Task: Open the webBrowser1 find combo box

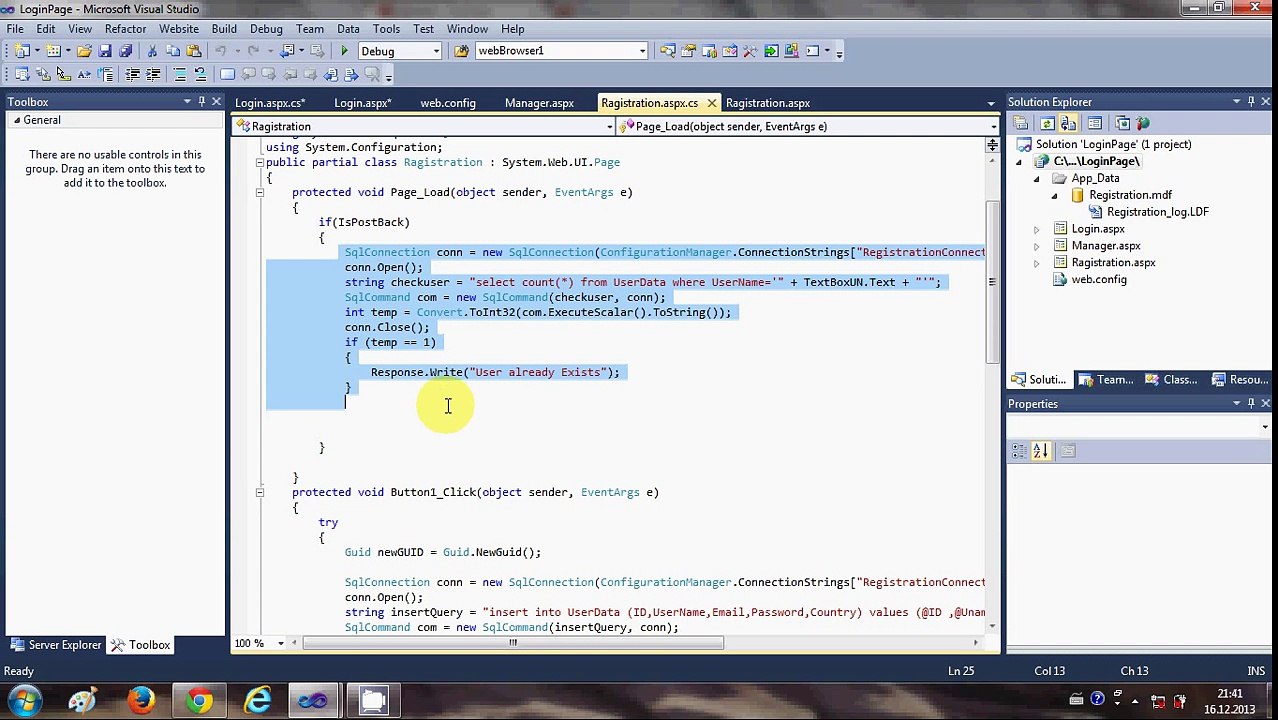Action: (x=642, y=51)
